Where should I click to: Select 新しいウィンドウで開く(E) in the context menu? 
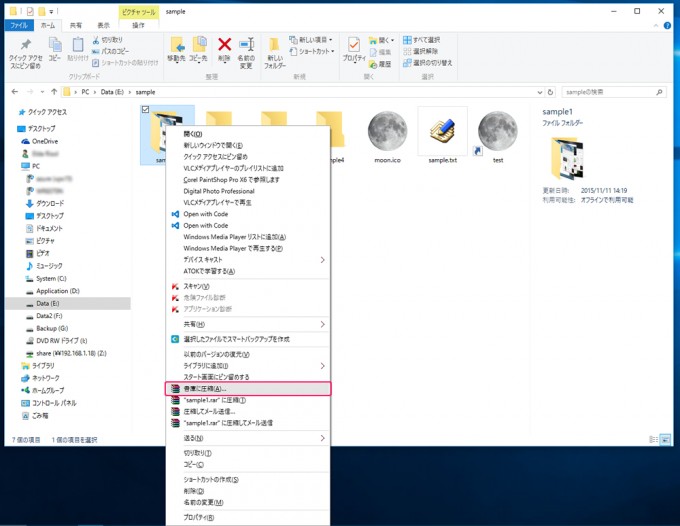(x=248, y=145)
